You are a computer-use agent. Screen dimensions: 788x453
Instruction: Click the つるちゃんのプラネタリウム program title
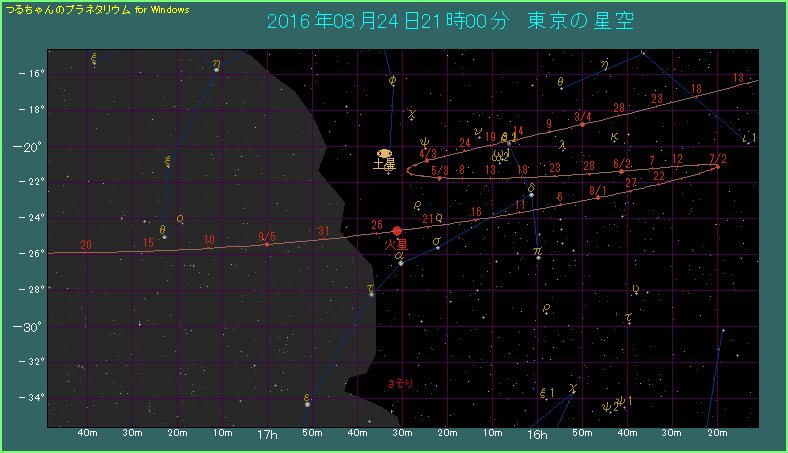pos(96,9)
